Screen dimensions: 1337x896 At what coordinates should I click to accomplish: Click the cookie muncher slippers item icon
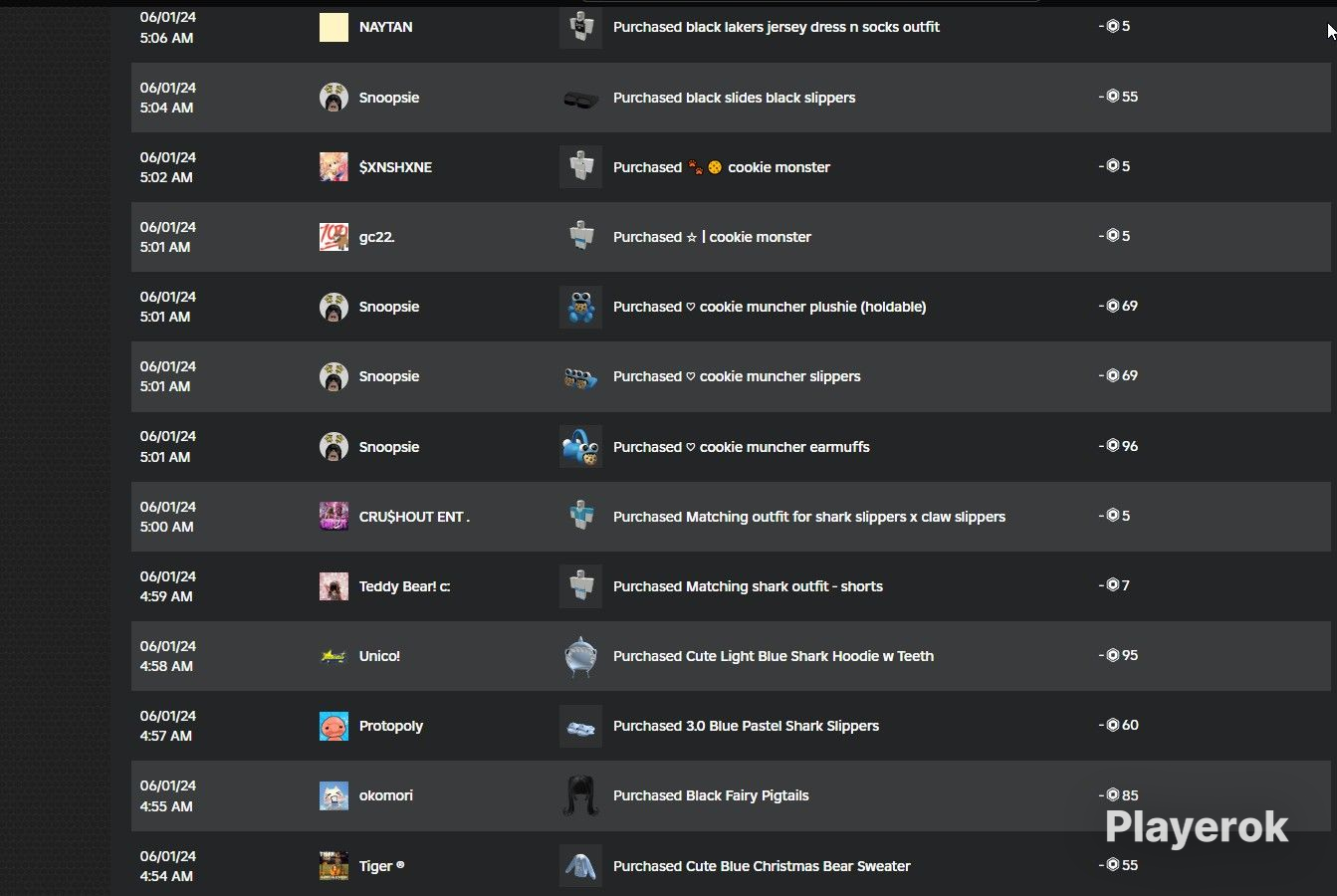click(x=580, y=376)
